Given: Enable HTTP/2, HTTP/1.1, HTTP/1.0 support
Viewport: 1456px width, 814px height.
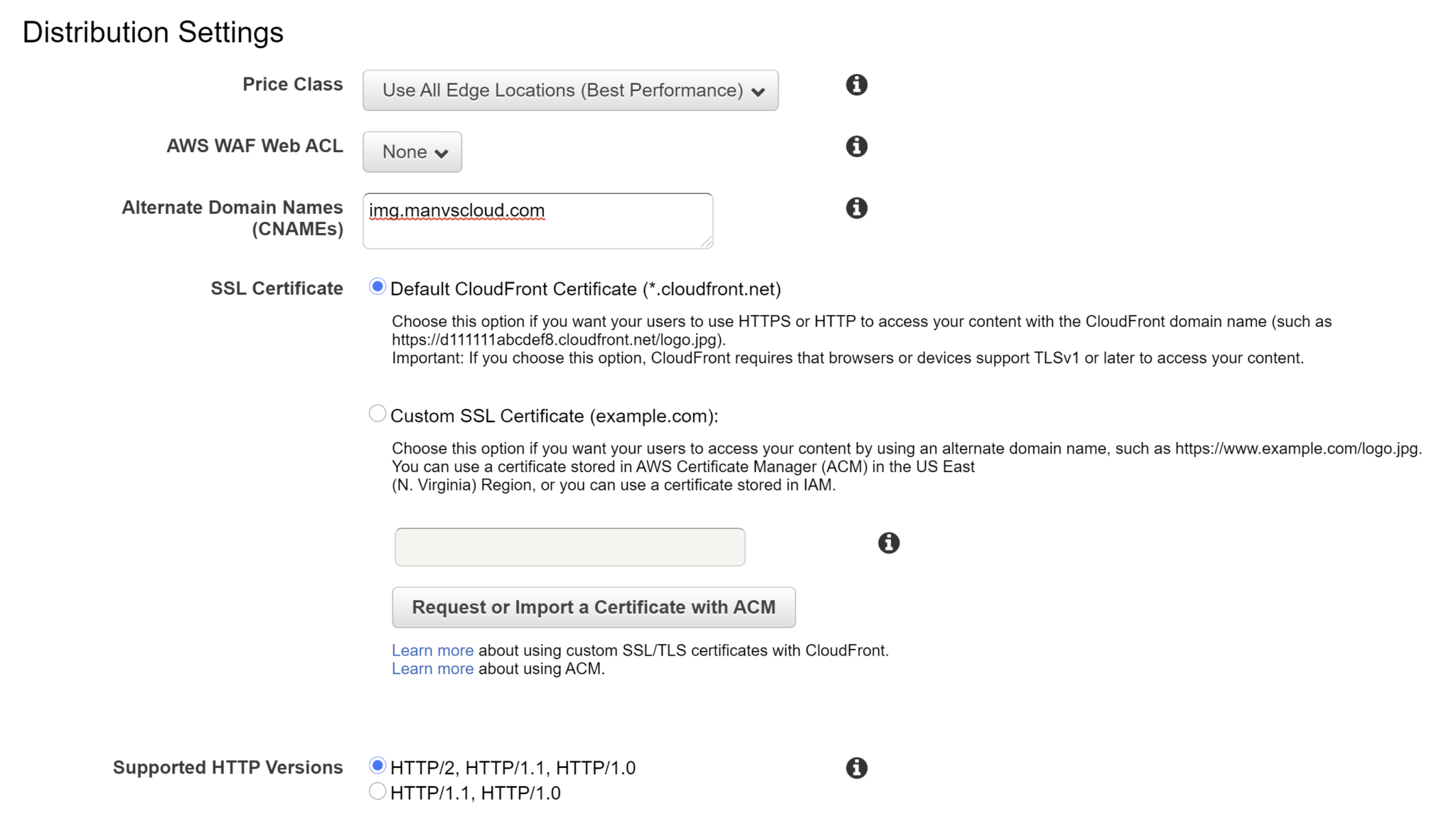Looking at the screenshot, I should 377,764.
